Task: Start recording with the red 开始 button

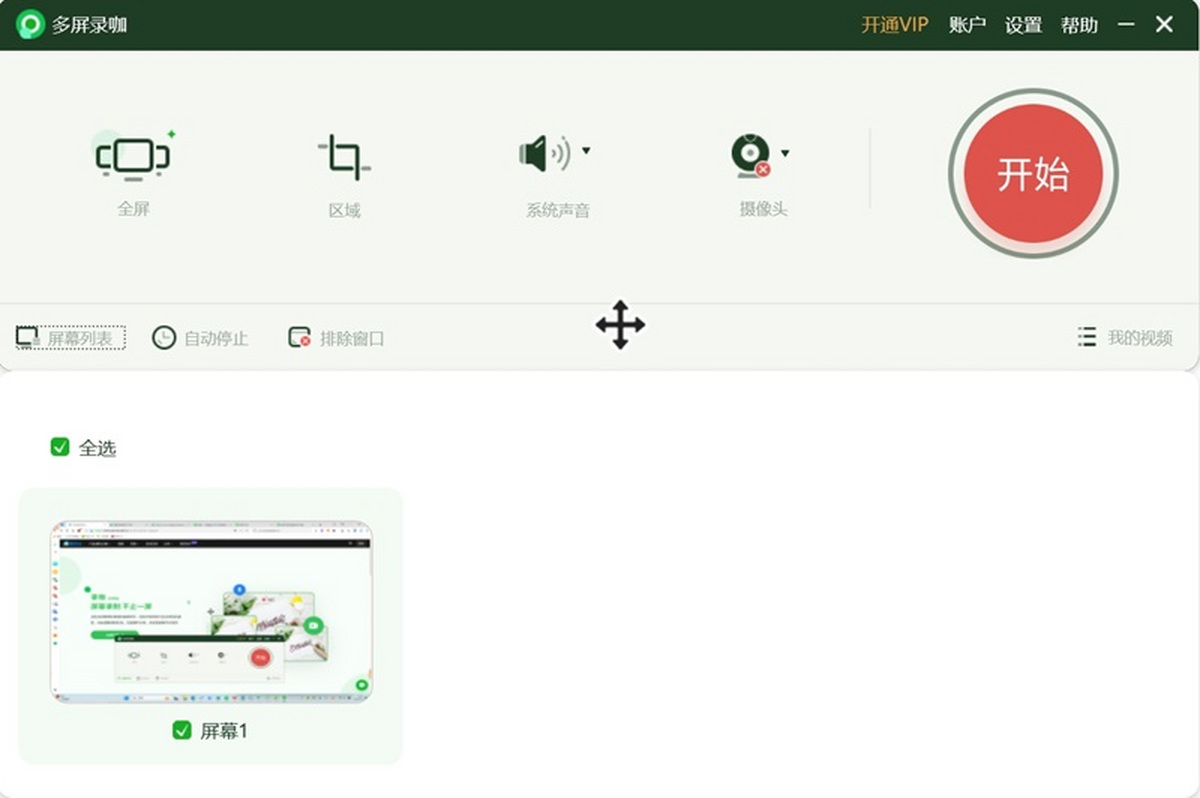Action: [x=1033, y=174]
